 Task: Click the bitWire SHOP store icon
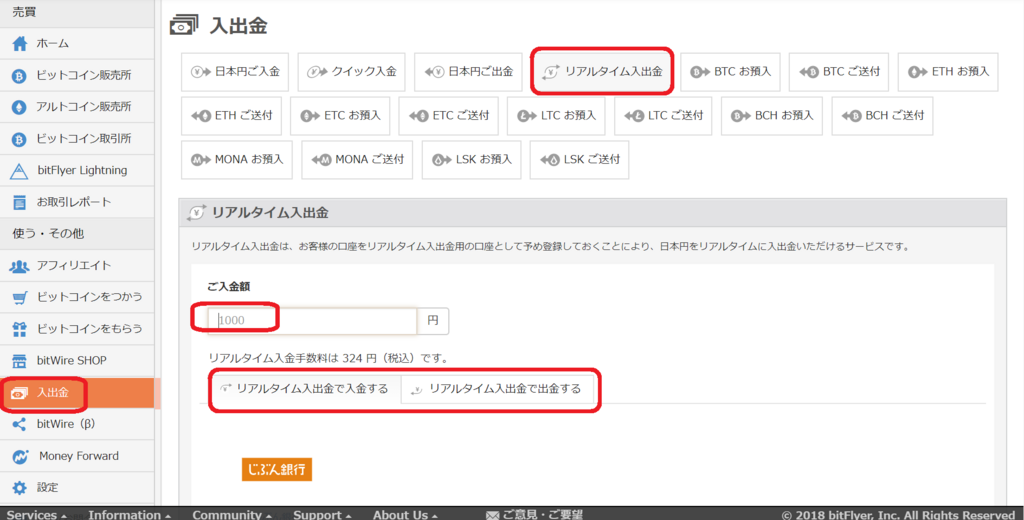click(x=20, y=361)
